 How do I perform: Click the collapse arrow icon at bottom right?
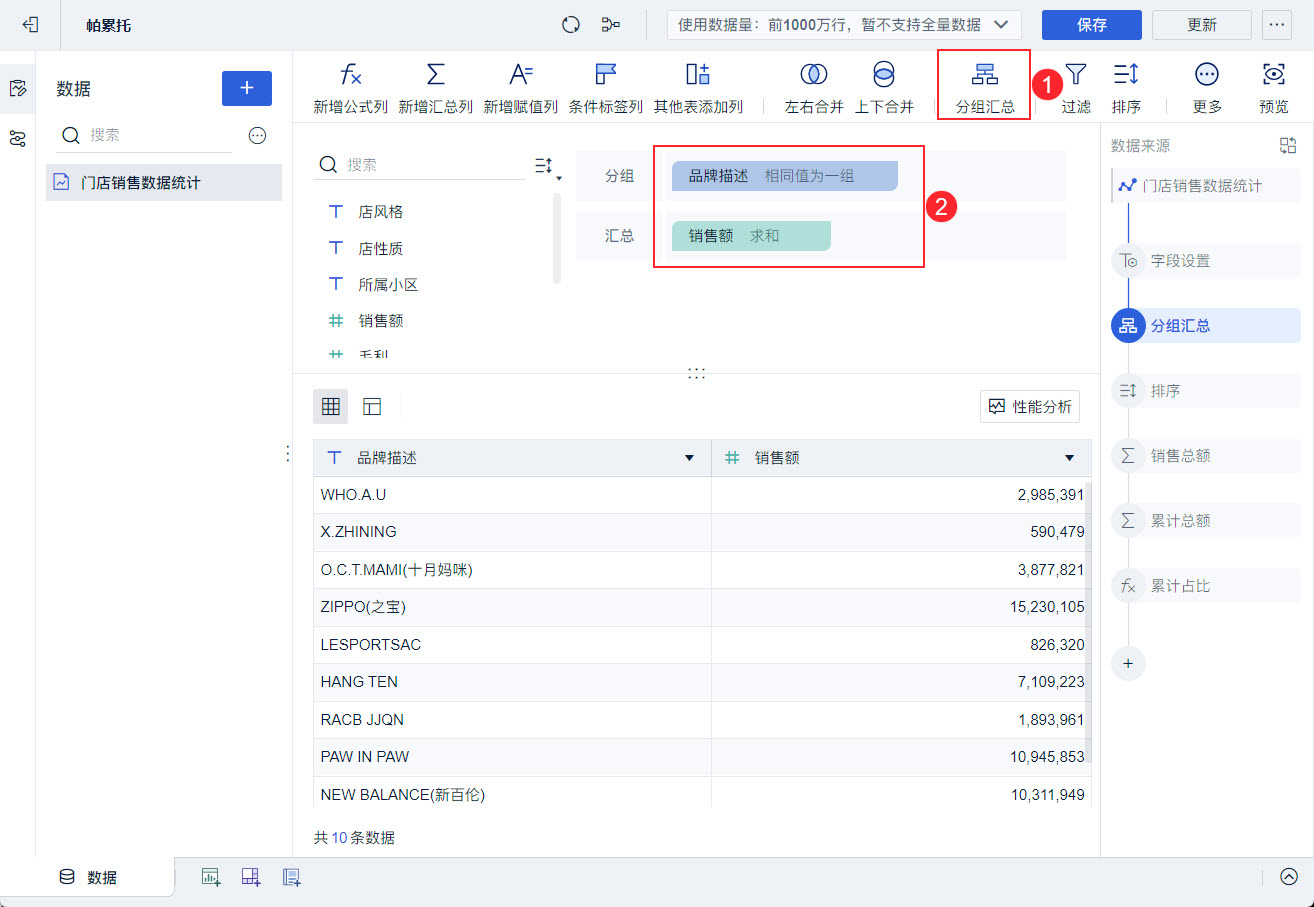1288,877
